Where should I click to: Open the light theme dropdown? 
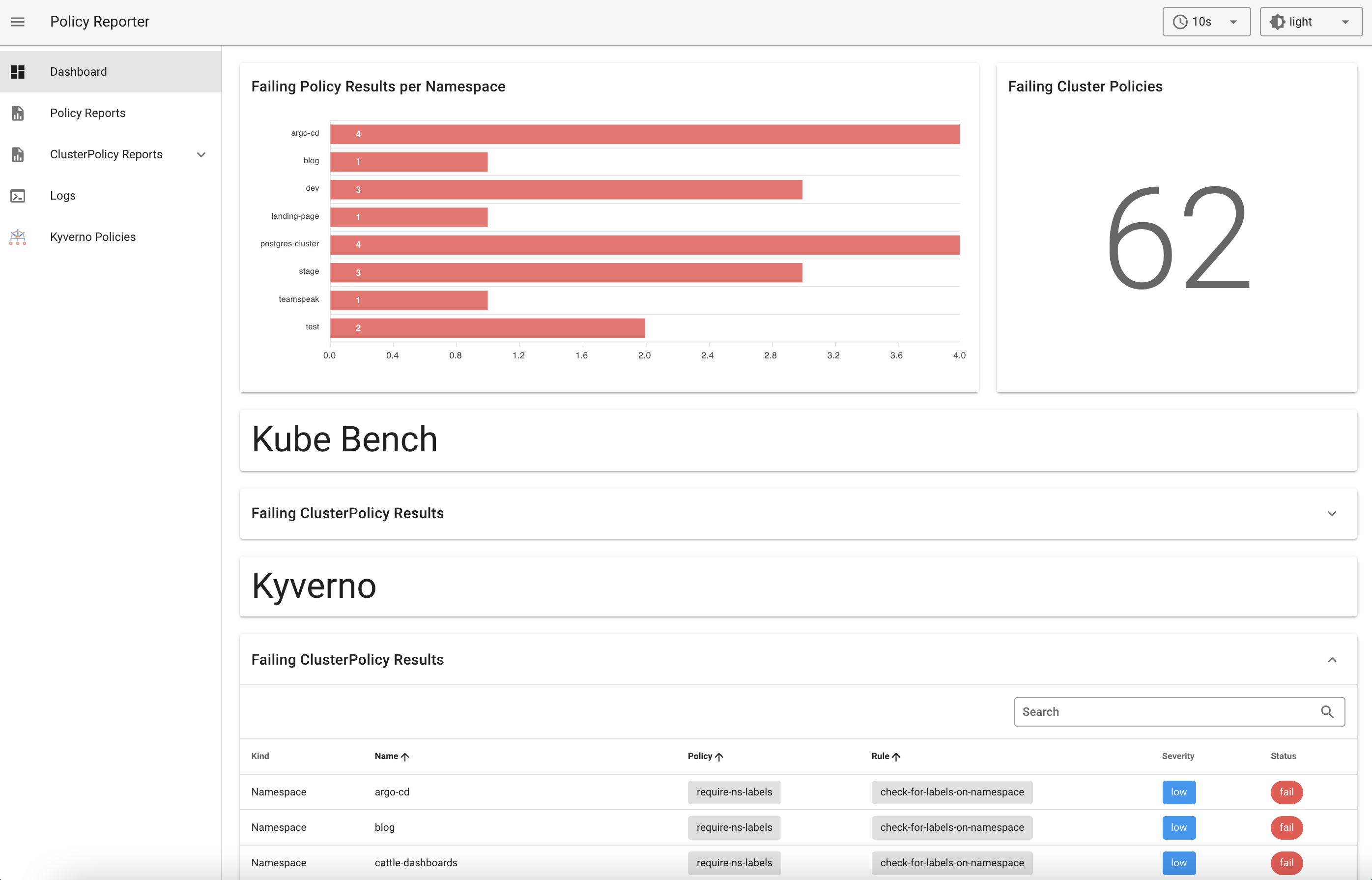(1346, 20)
